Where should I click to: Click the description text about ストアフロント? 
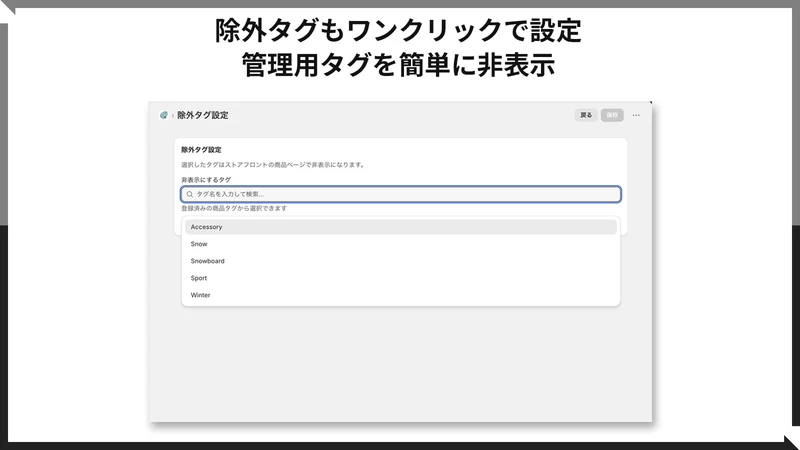(273, 165)
